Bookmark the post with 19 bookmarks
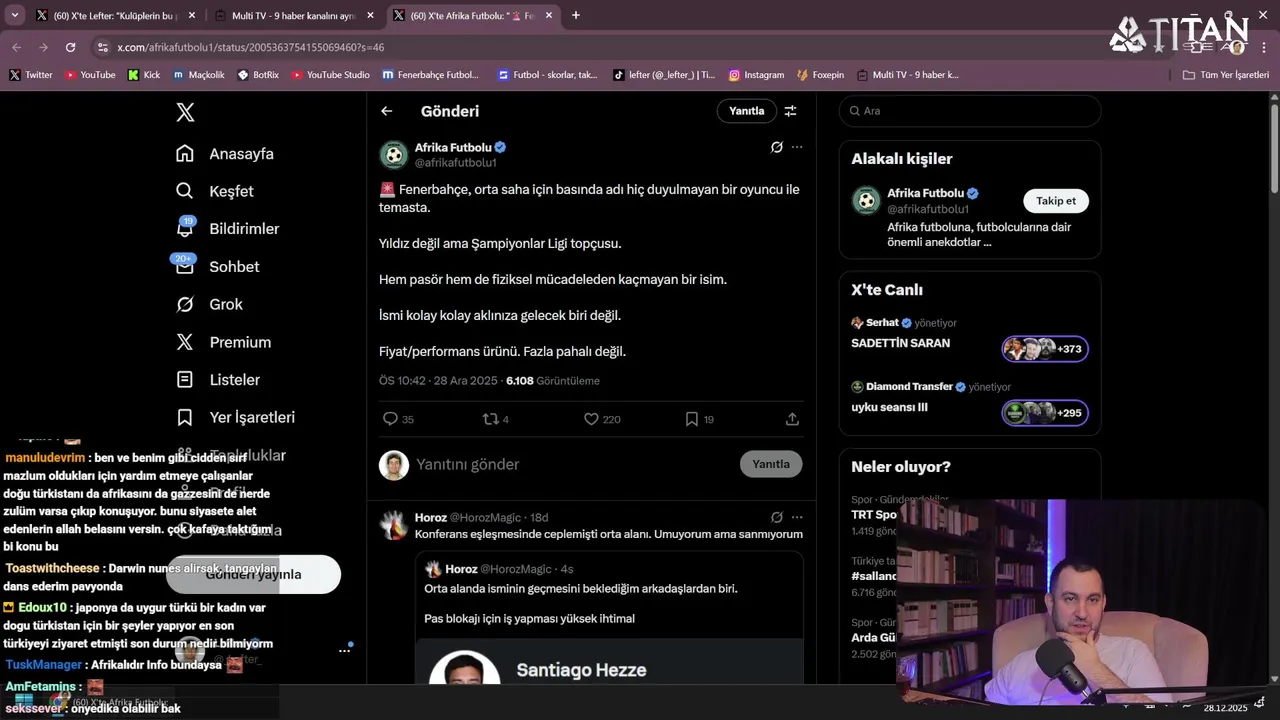1280x720 pixels. pos(699,419)
